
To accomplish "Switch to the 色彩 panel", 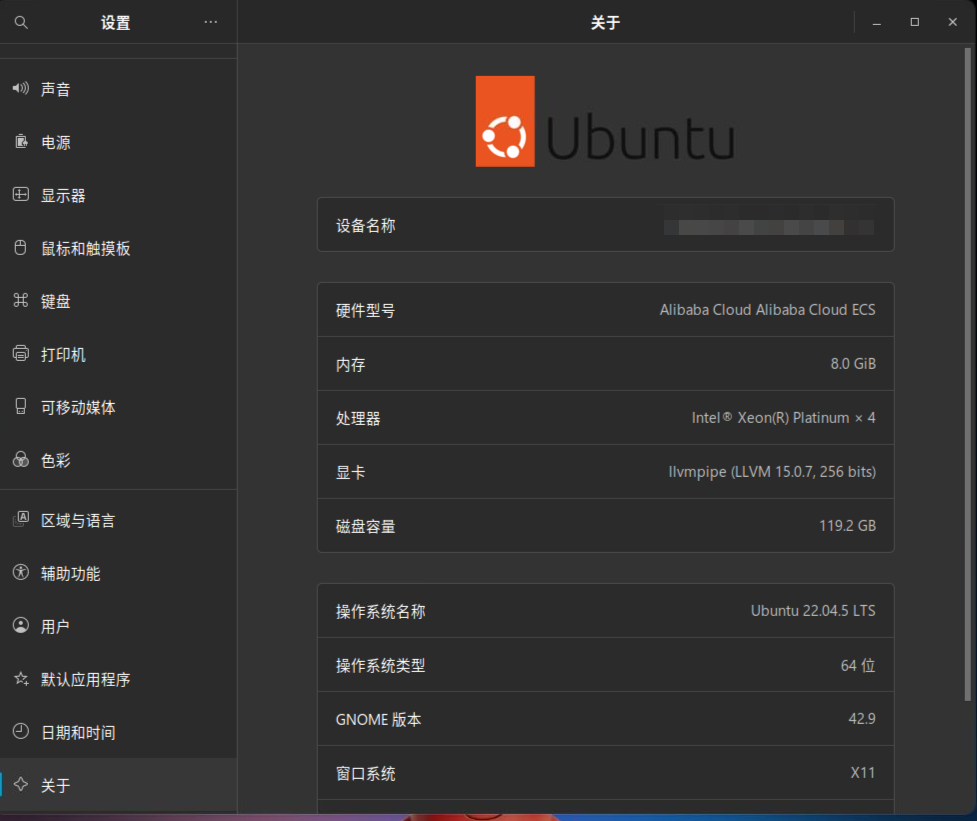I will [x=118, y=460].
